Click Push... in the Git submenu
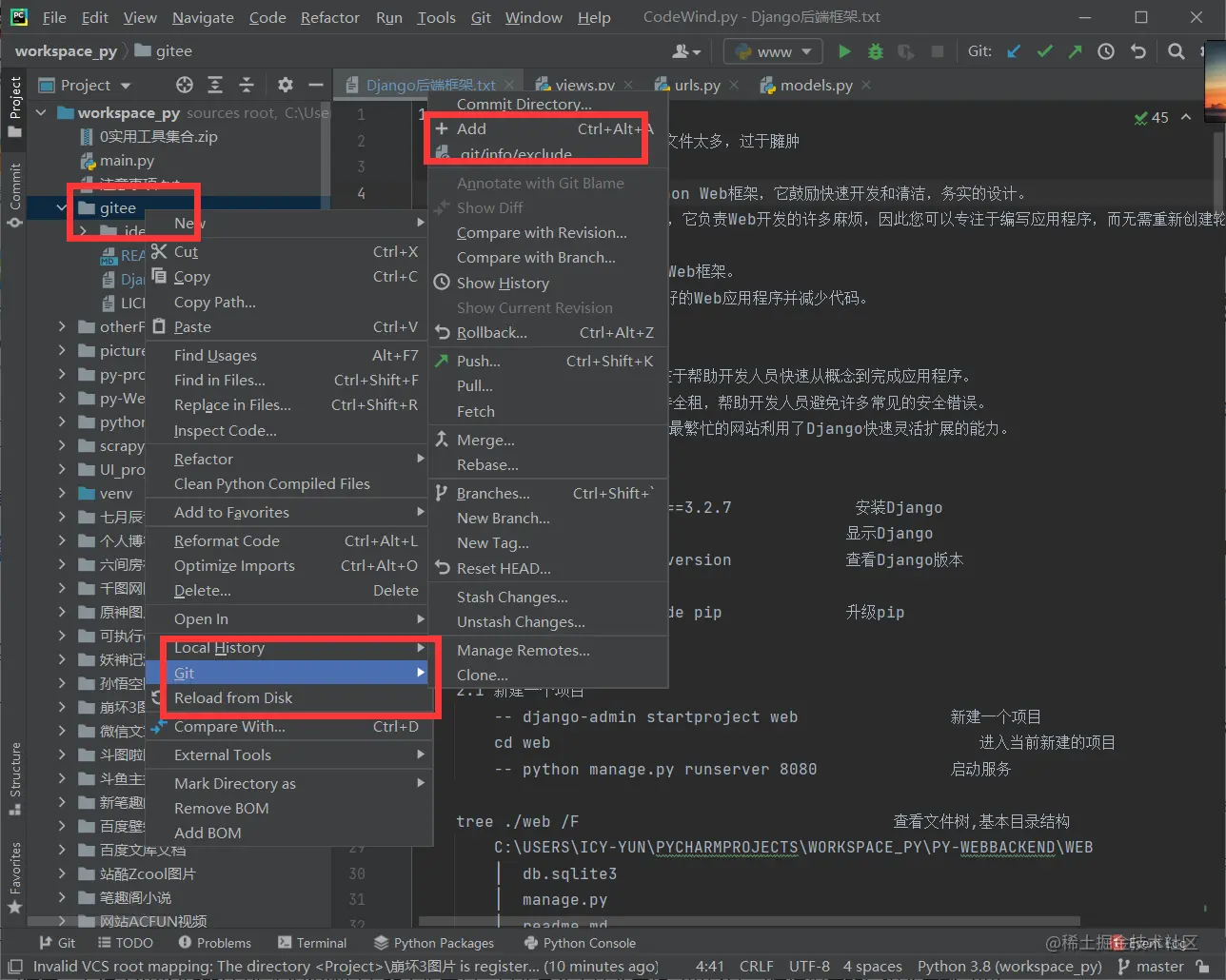 coord(547,362)
